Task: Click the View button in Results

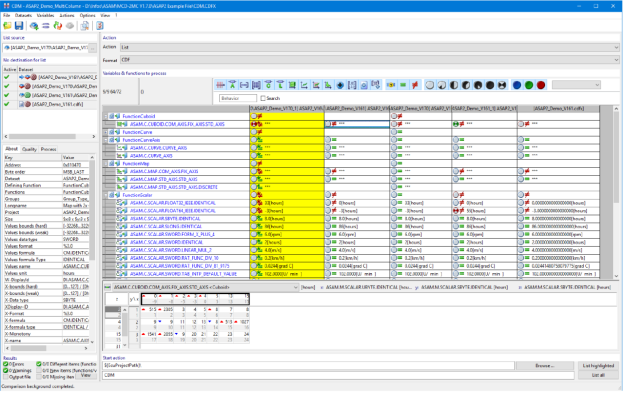Action: point(86,375)
